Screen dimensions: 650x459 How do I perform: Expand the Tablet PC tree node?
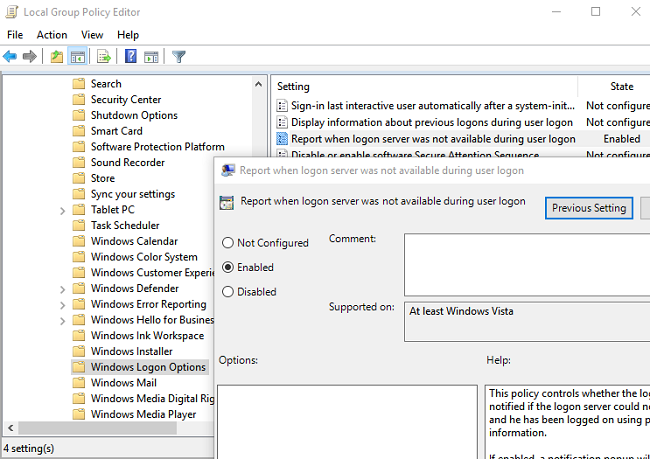pos(63,211)
